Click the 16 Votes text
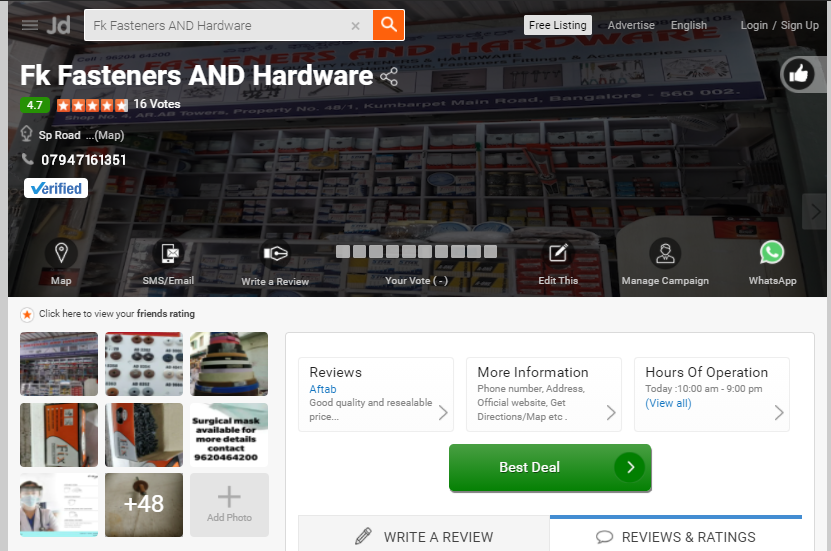This screenshot has width=831, height=551. pos(157,104)
